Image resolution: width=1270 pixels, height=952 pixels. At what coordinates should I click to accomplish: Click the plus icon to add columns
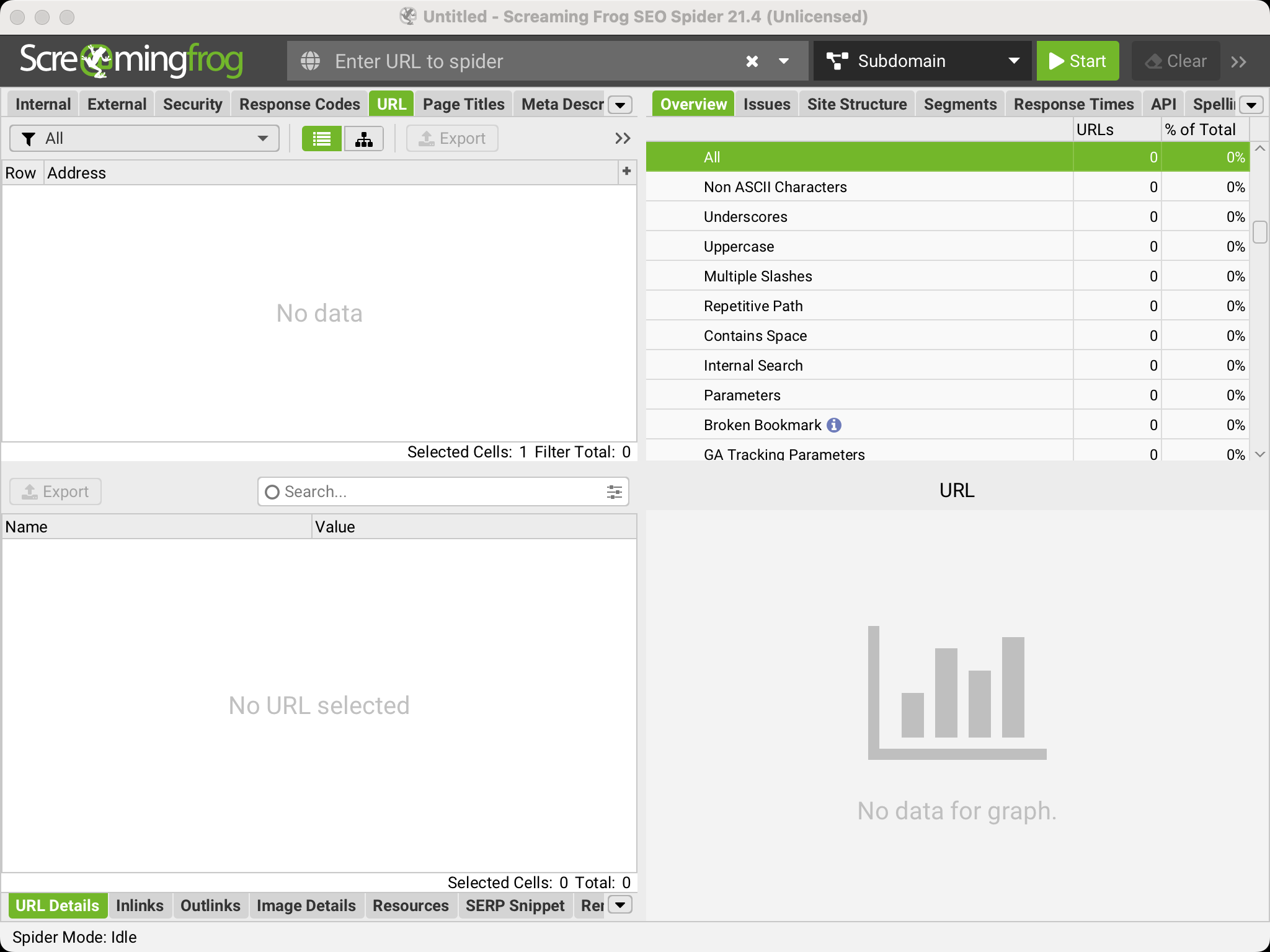coord(626,172)
